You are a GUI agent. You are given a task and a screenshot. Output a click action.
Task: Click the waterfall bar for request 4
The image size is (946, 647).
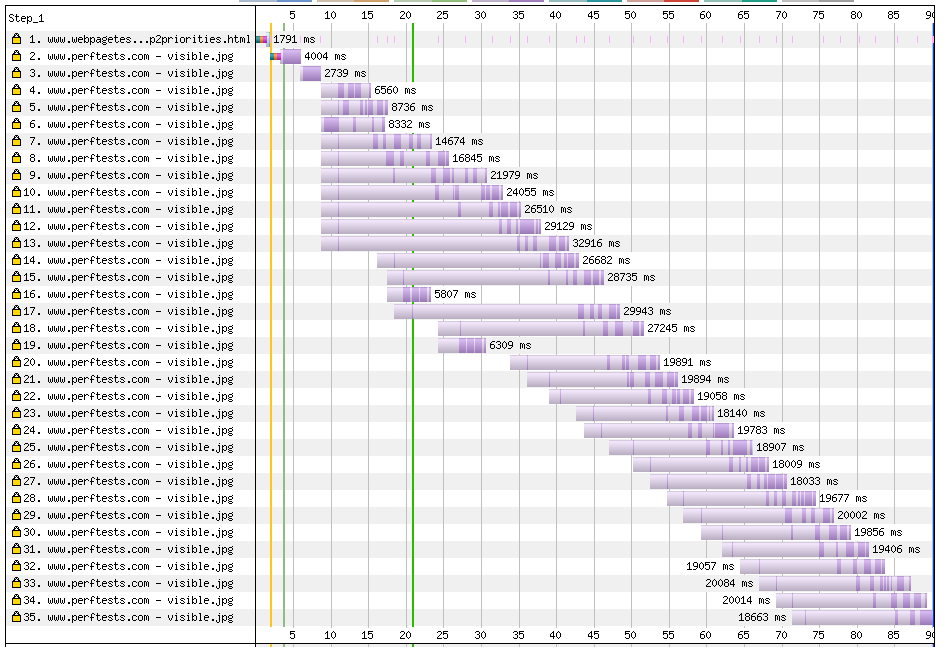tap(345, 90)
